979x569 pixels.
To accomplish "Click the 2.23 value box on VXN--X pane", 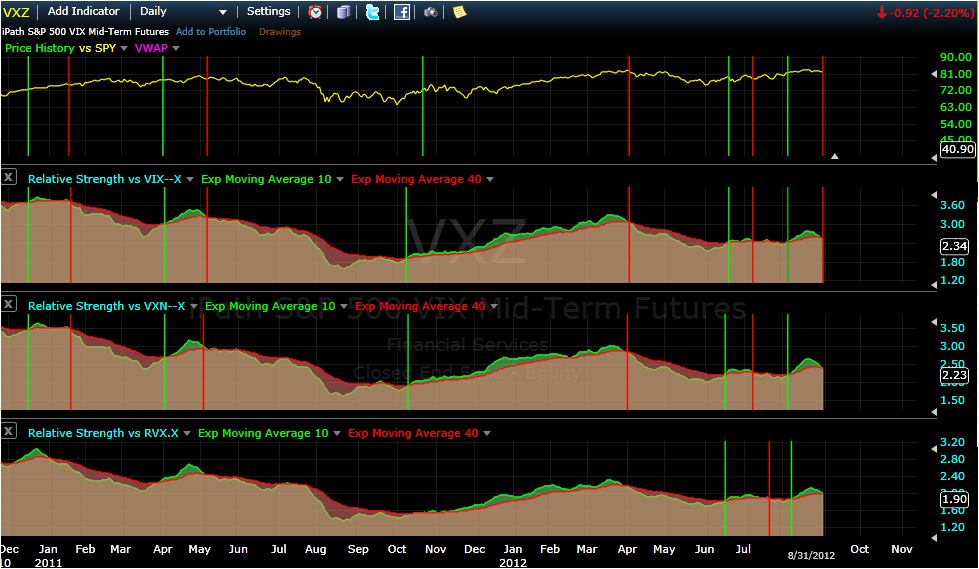I will tap(954, 375).
